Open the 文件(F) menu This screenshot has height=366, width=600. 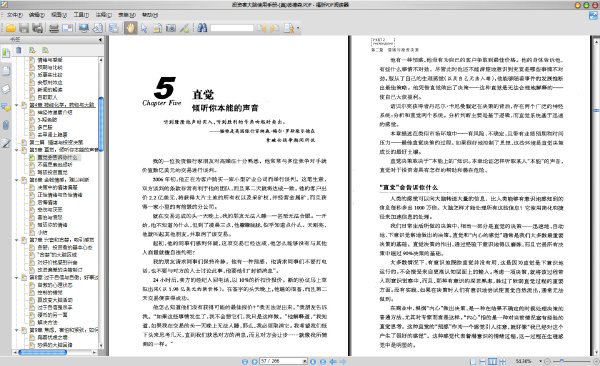pos(15,15)
